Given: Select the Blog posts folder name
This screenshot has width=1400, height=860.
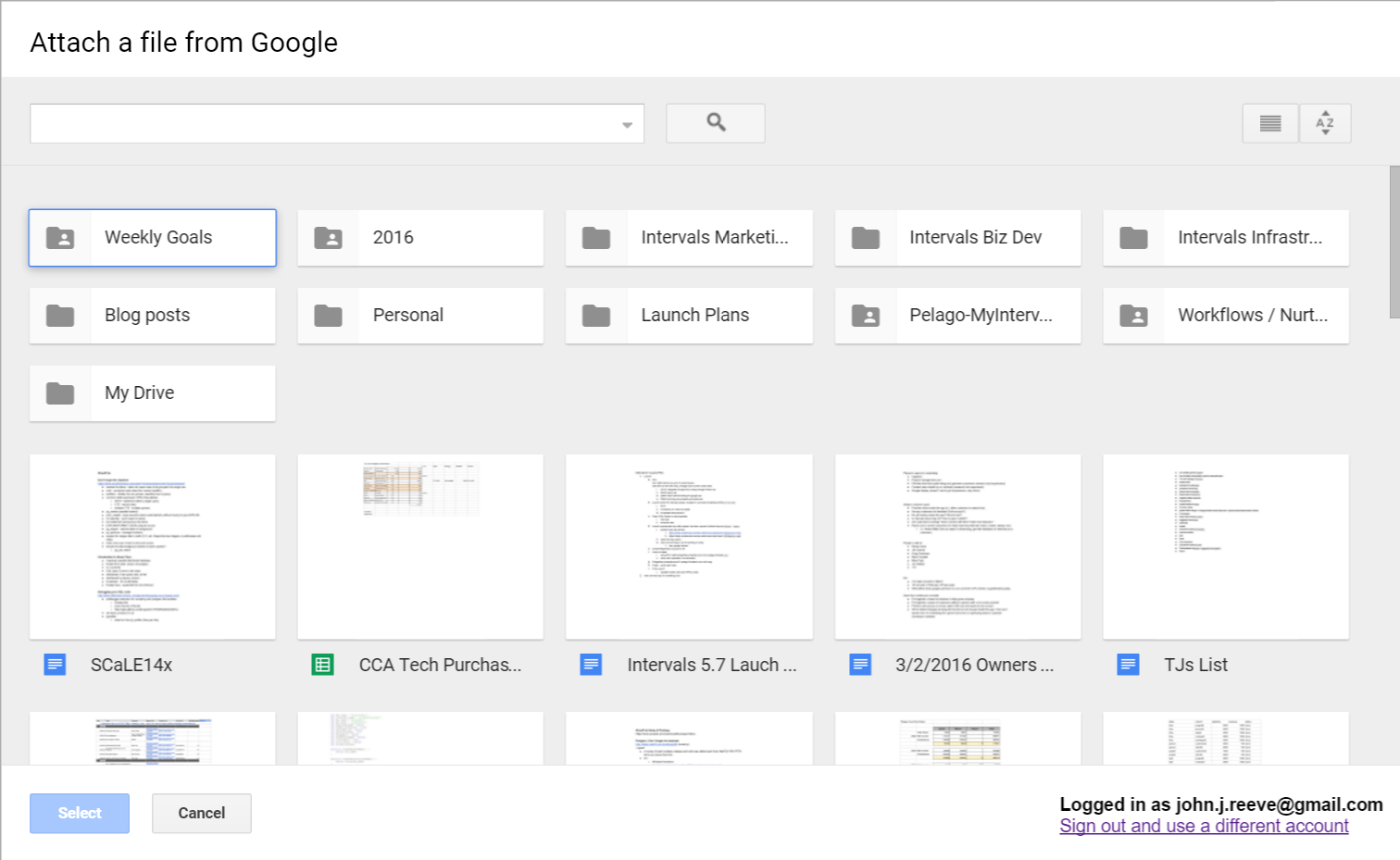Looking at the screenshot, I should pos(147,315).
